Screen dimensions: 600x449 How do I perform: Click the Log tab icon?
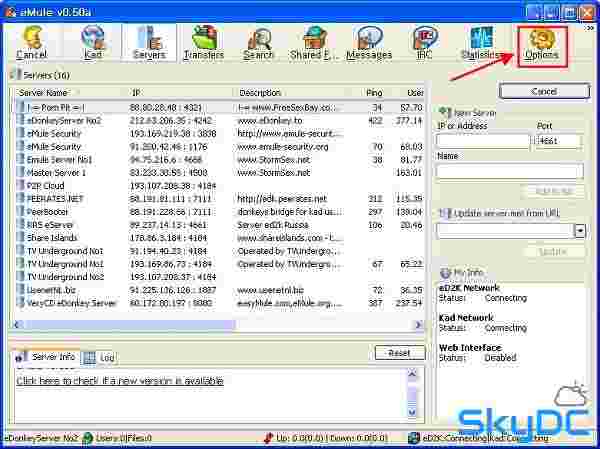pos(89,358)
